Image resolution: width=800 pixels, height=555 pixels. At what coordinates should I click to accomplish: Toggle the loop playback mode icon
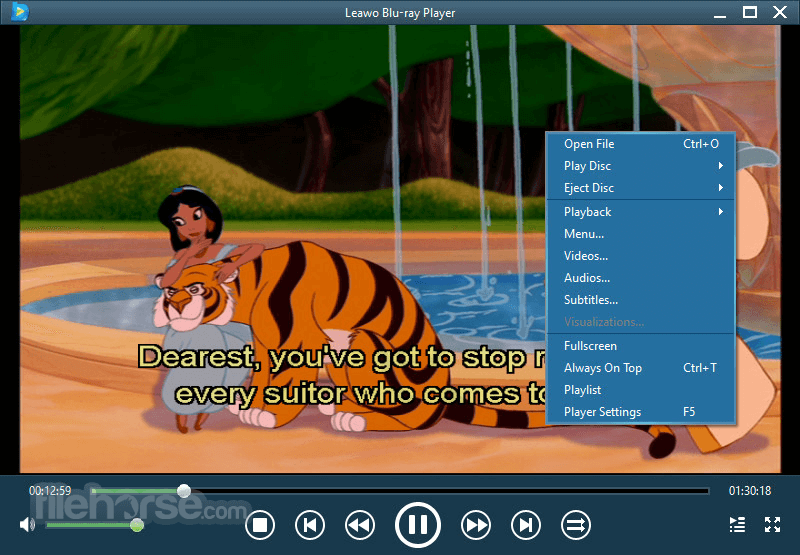click(576, 525)
